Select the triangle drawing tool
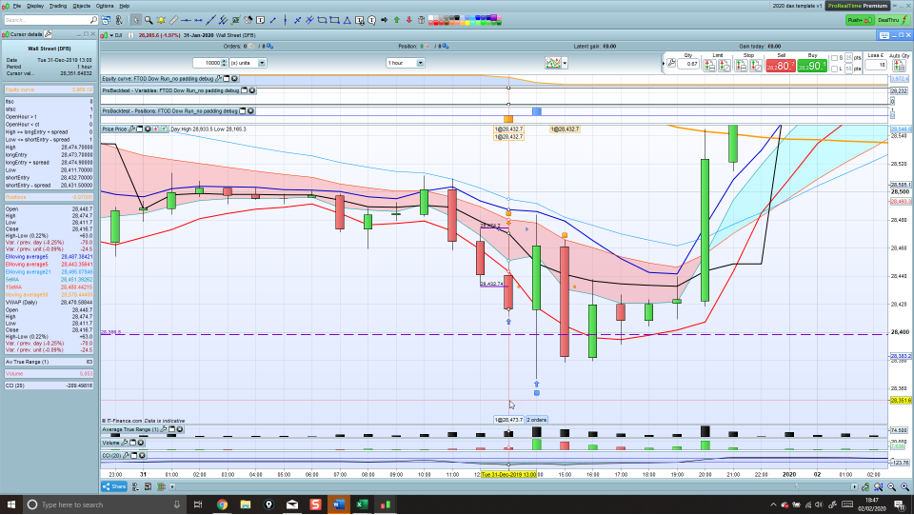Viewport: 914px width, 515px height. (x=346, y=20)
